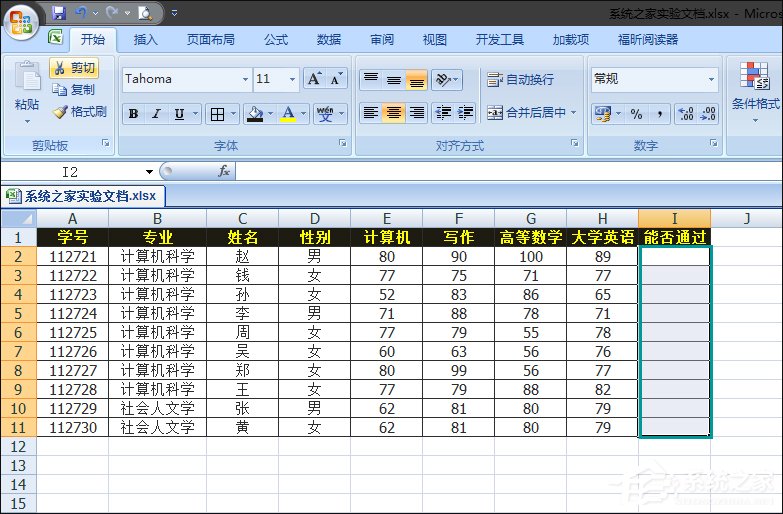
Task: Click the wén phonetic guide icon
Action: (325, 114)
